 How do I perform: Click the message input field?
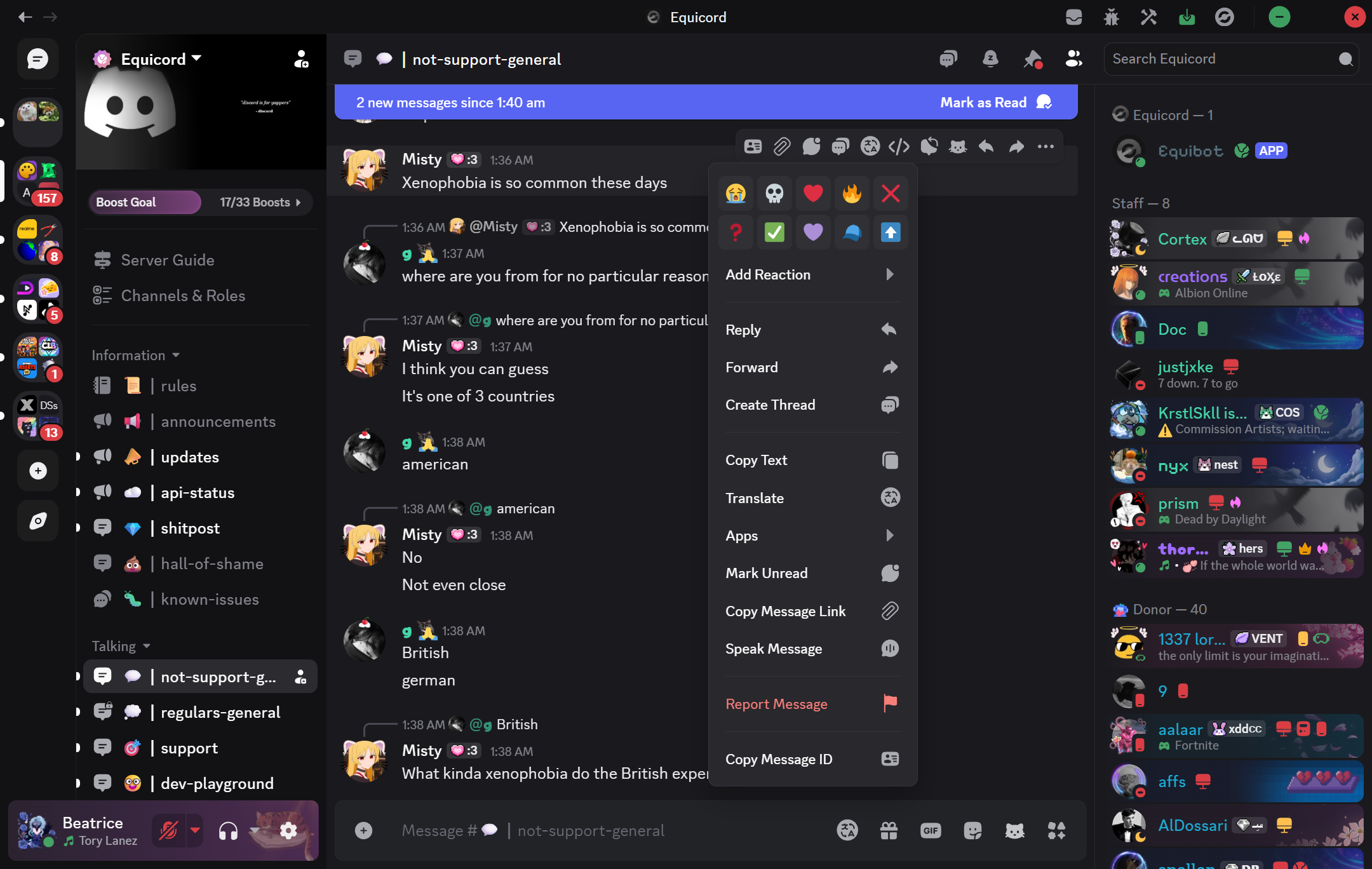click(x=610, y=830)
